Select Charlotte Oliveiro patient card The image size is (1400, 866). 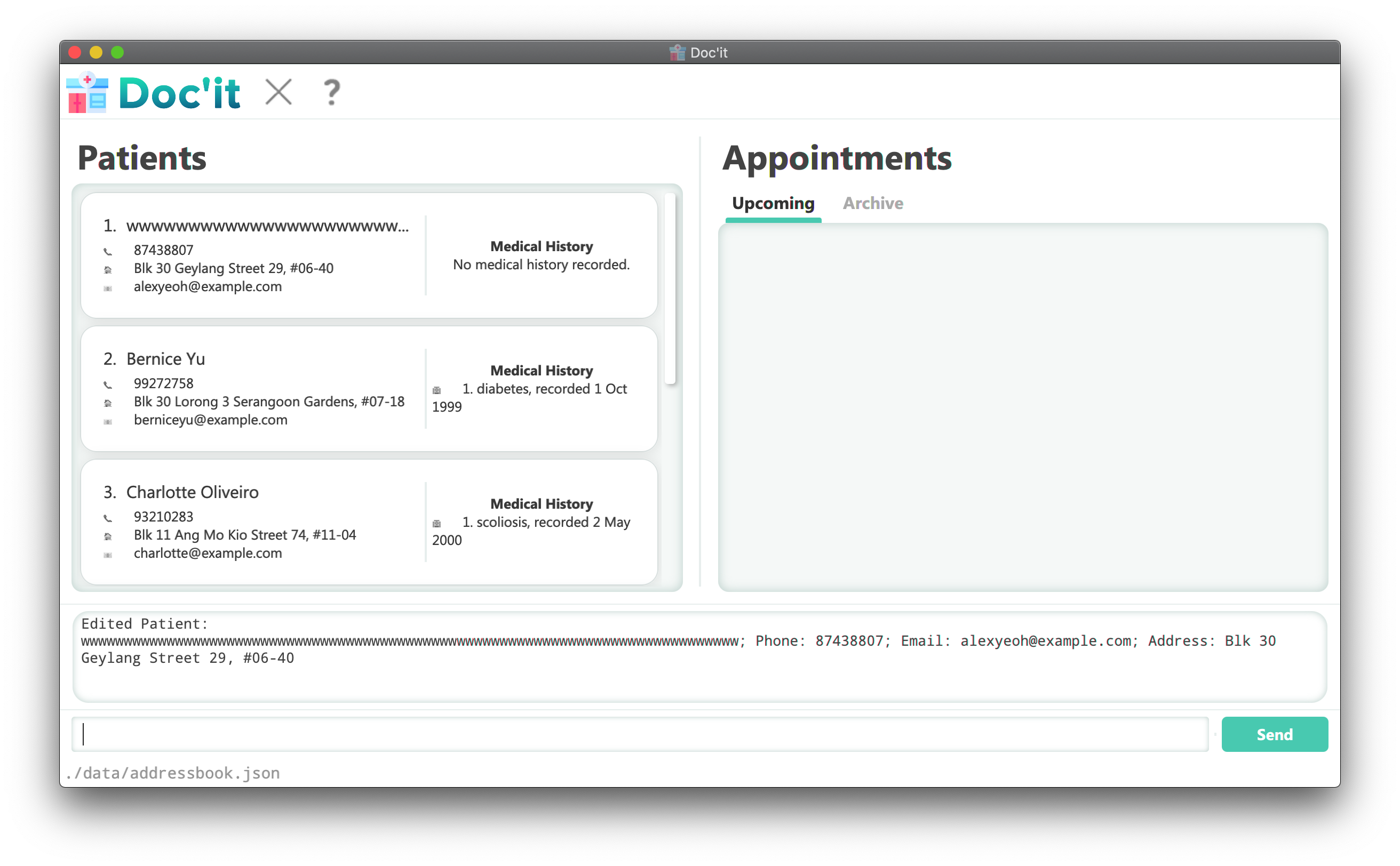[x=369, y=522]
